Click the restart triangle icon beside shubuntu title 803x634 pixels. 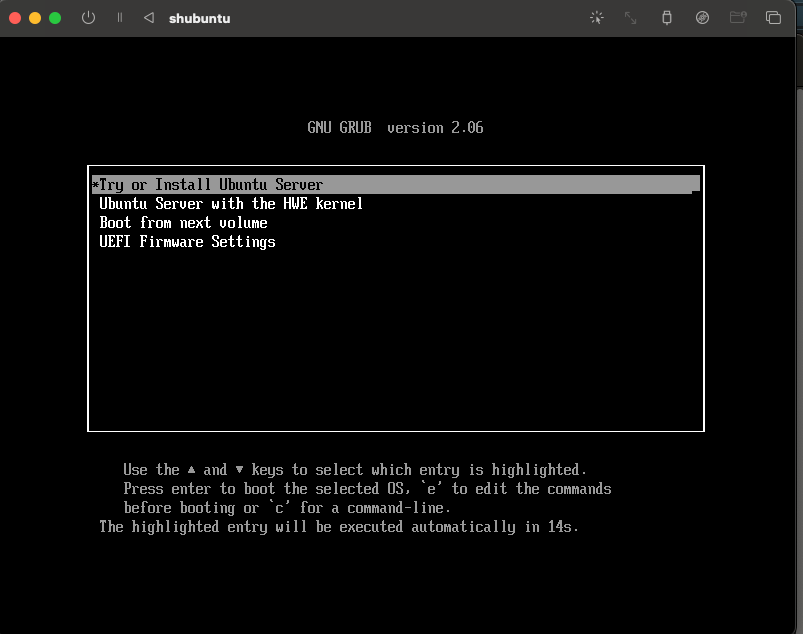[x=149, y=18]
